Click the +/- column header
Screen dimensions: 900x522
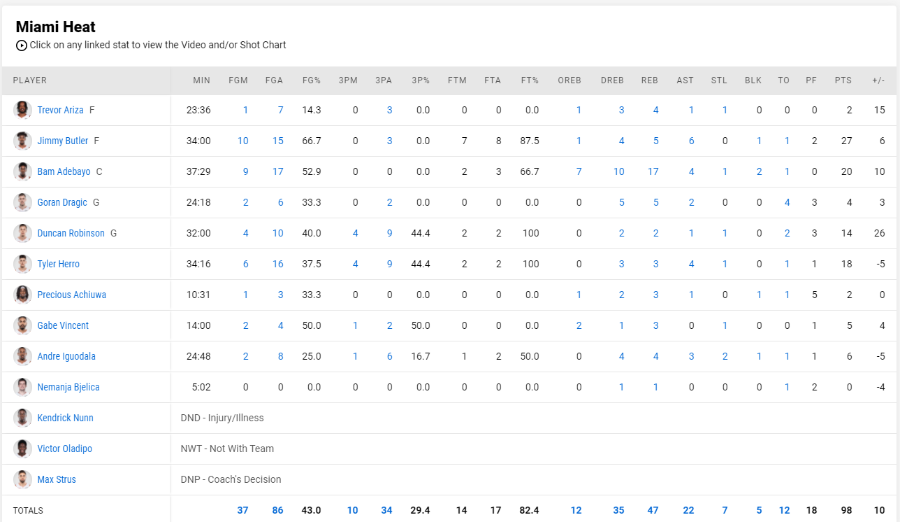pos(878,80)
